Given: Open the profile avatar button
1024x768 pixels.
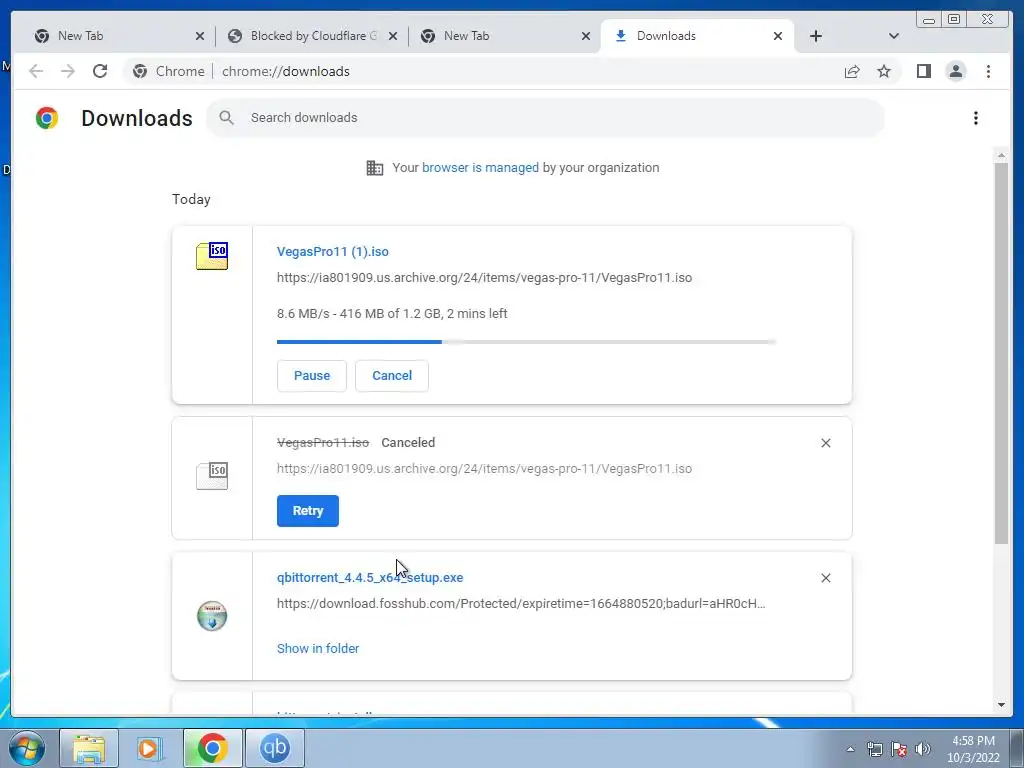Looking at the screenshot, I should pyautogui.click(x=955, y=71).
